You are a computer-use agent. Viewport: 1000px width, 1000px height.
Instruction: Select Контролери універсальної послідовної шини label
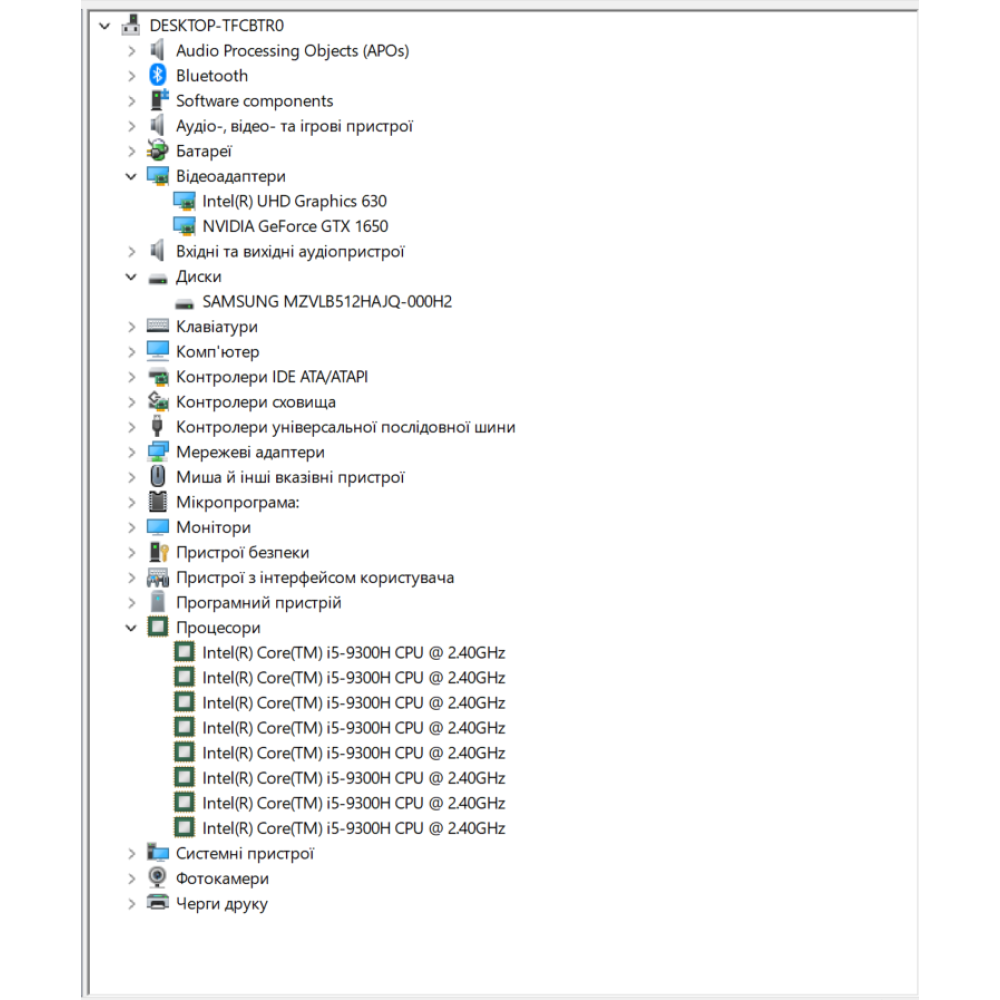[x=346, y=427]
